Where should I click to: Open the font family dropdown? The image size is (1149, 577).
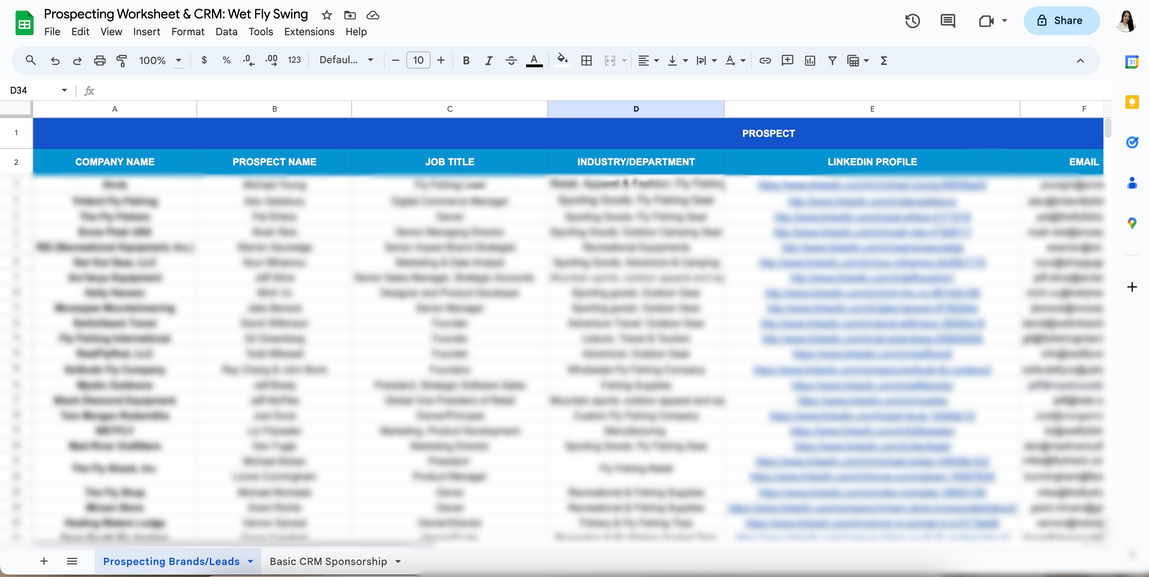coord(347,60)
